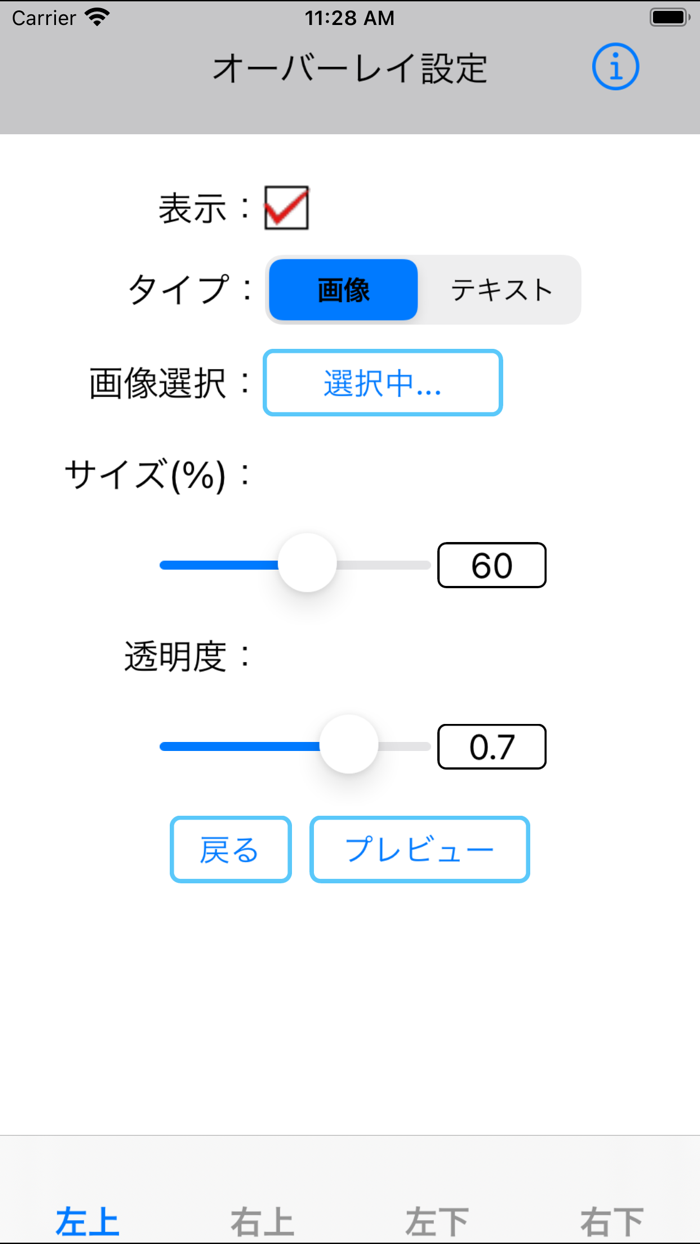Toggle the 表示 checkbox off
Screen dimensions: 700x1244
286,207
